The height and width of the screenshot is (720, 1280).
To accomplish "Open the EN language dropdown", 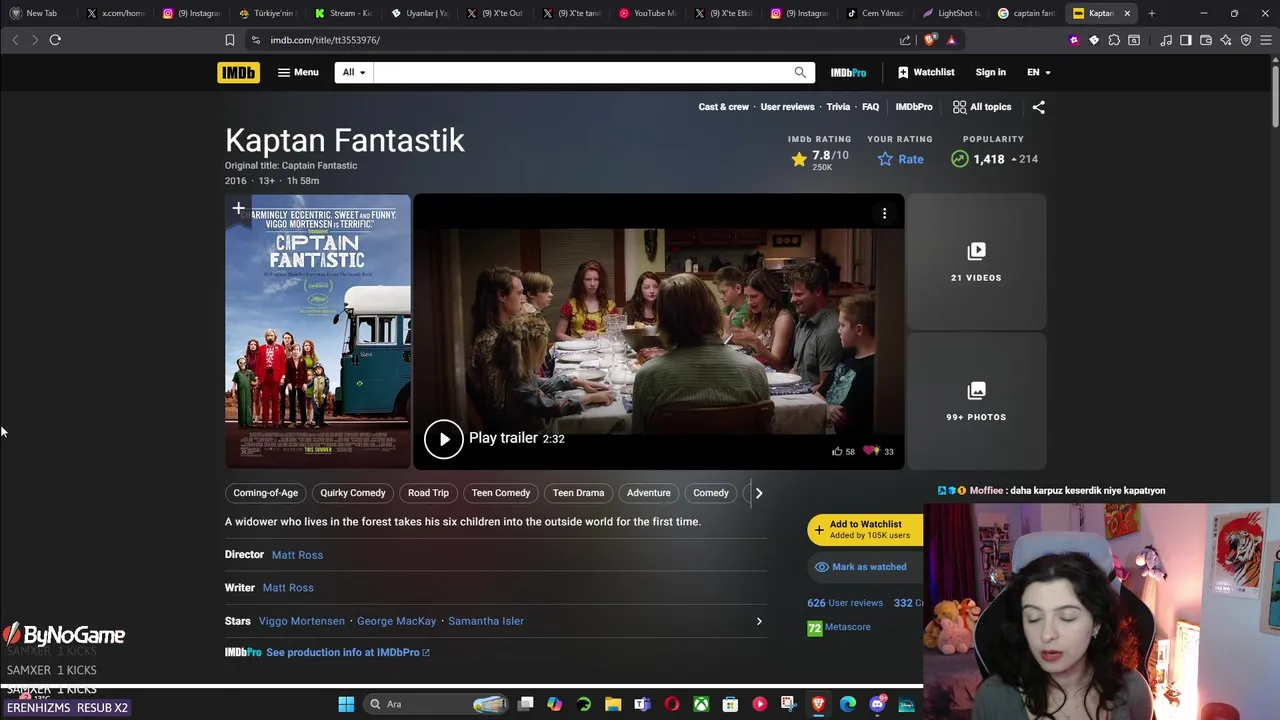I will (x=1039, y=72).
